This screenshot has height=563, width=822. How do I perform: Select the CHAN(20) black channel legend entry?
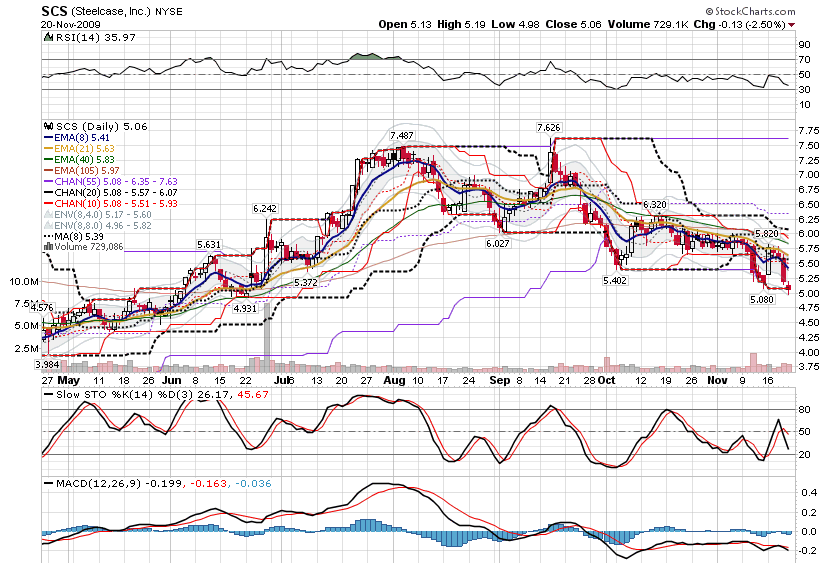pyautogui.click(x=111, y=192)
